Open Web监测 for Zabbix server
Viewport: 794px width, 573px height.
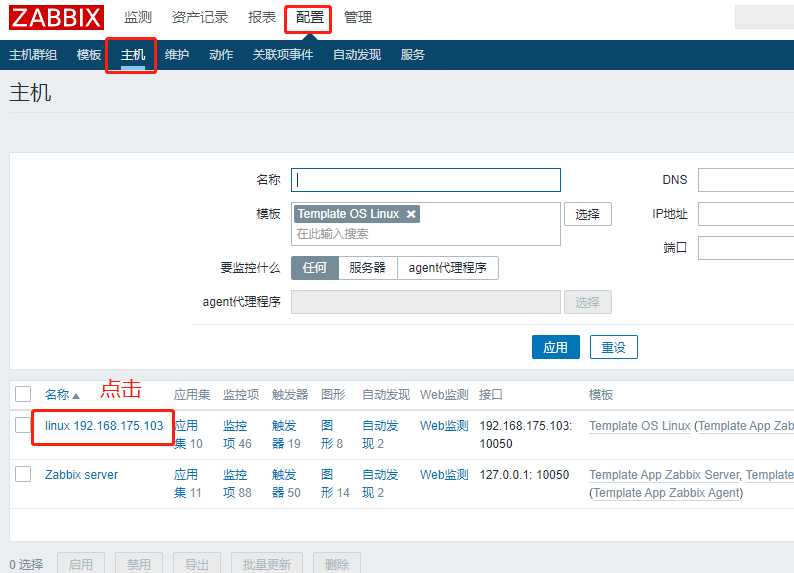pos(444,475)
